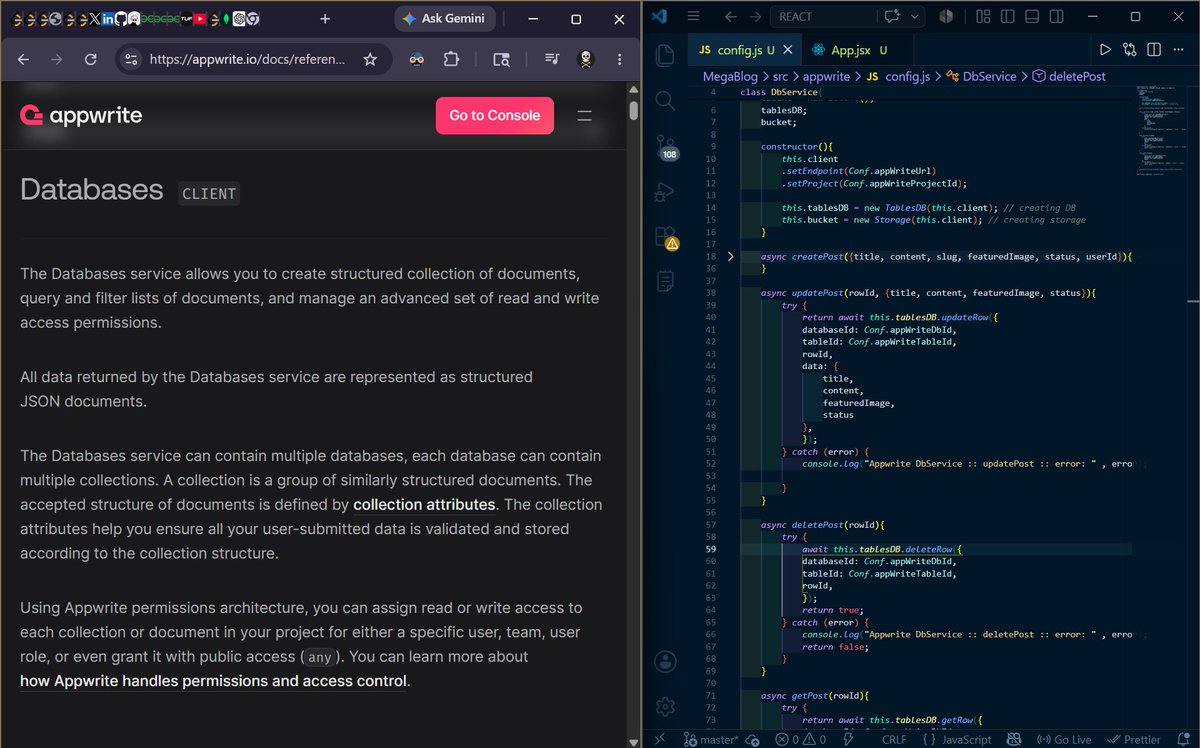Click the Chrome profile skull avatar

(586, 60)
